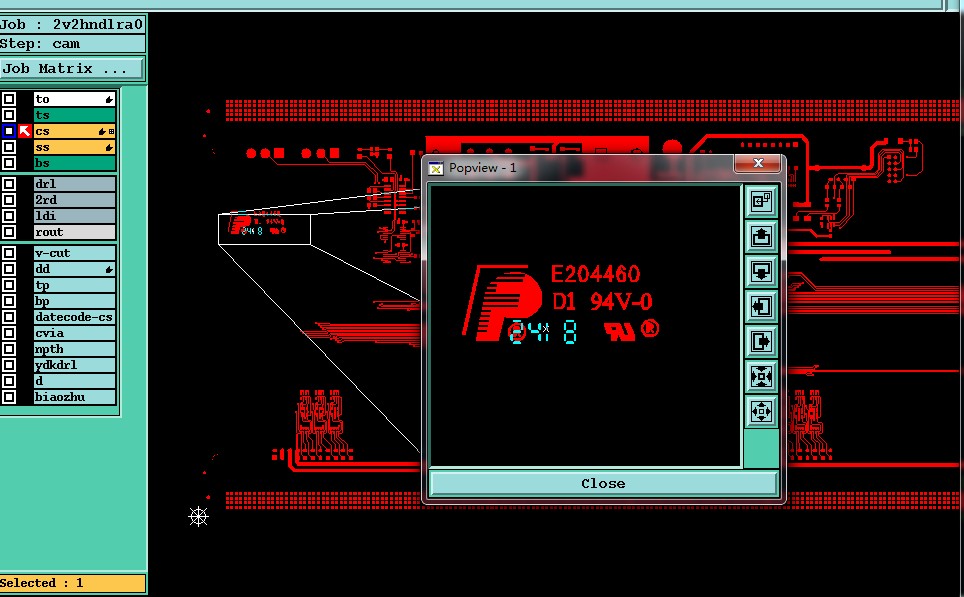Toggle display checkbox for 'v-cut' layer
This screenshot has height=597, width=964.
pos(9,253)
